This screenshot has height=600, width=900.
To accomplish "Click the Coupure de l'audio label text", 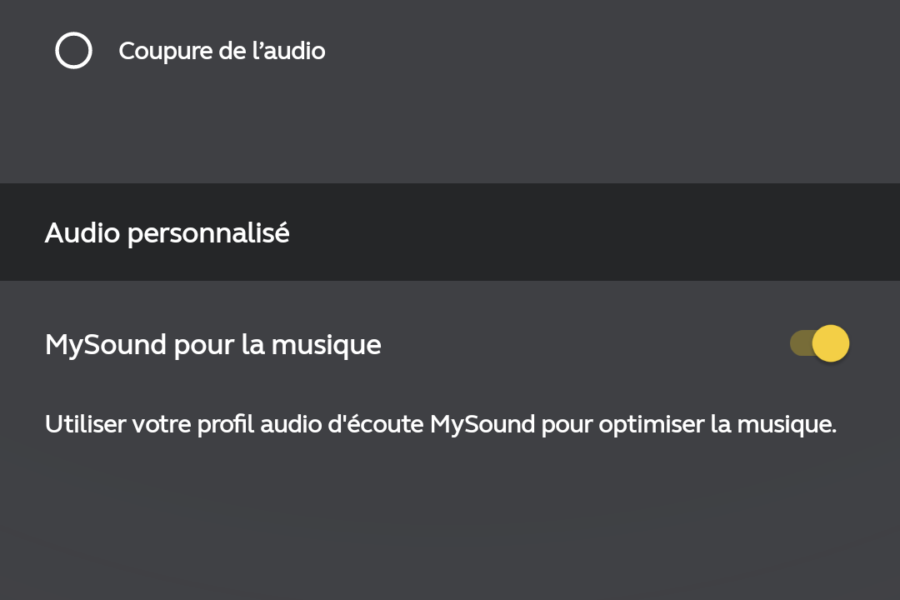I will click(x=222, y=51).
